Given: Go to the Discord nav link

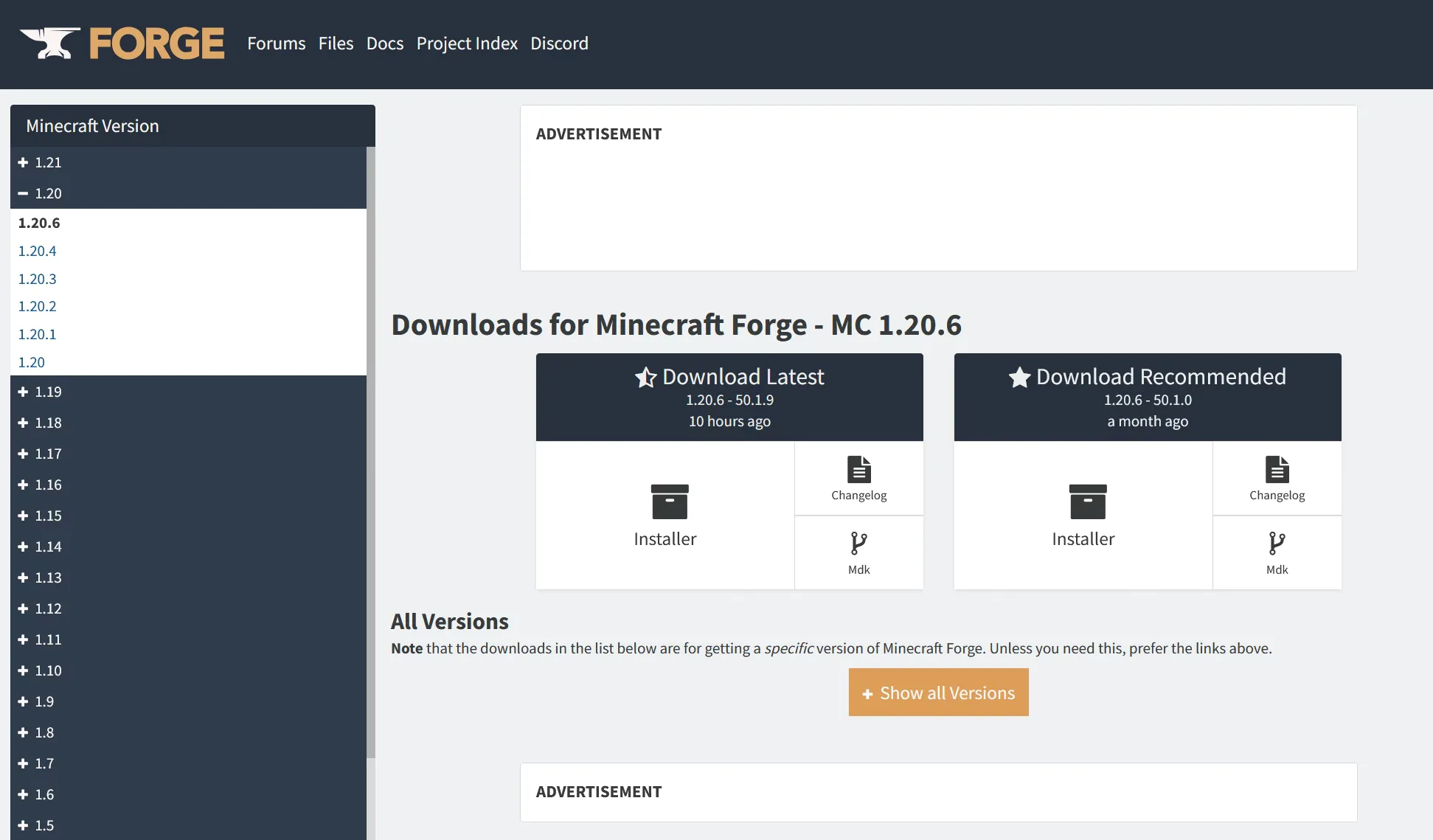Looking at the screenshot, I should (559, 44).
